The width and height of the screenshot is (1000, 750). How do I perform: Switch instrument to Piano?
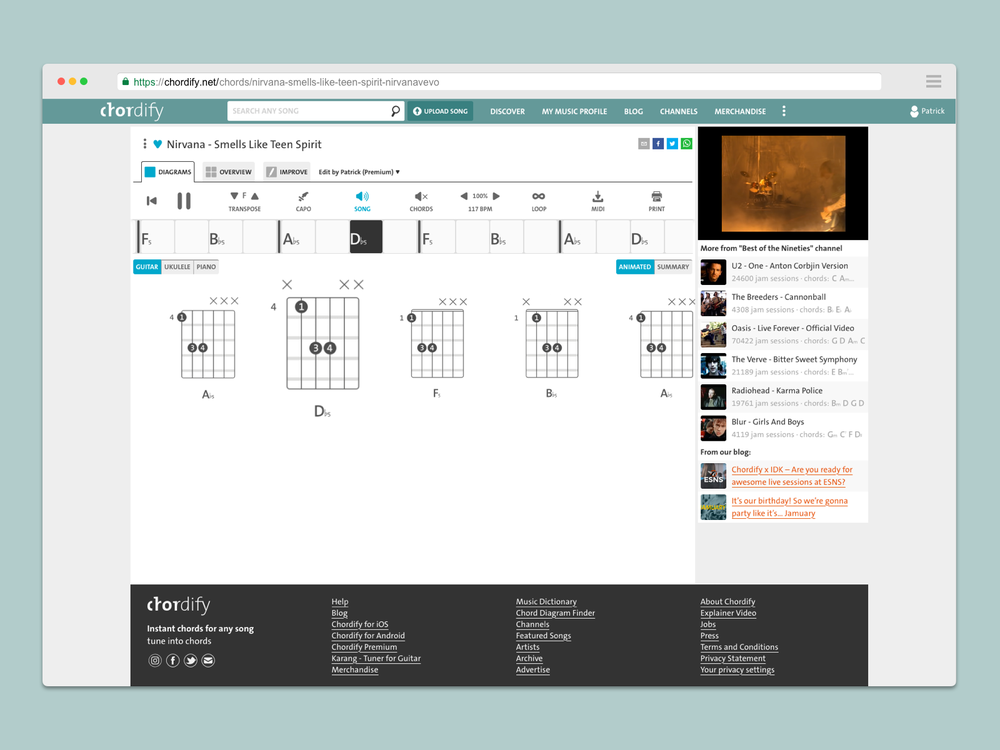206,267
